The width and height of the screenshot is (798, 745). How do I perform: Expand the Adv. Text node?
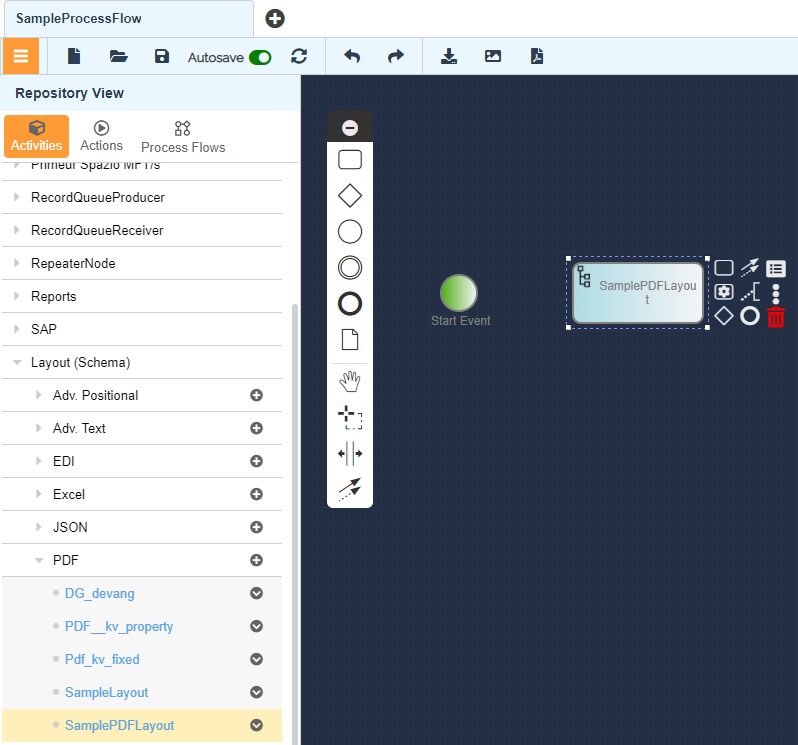(x=39, y=428)
